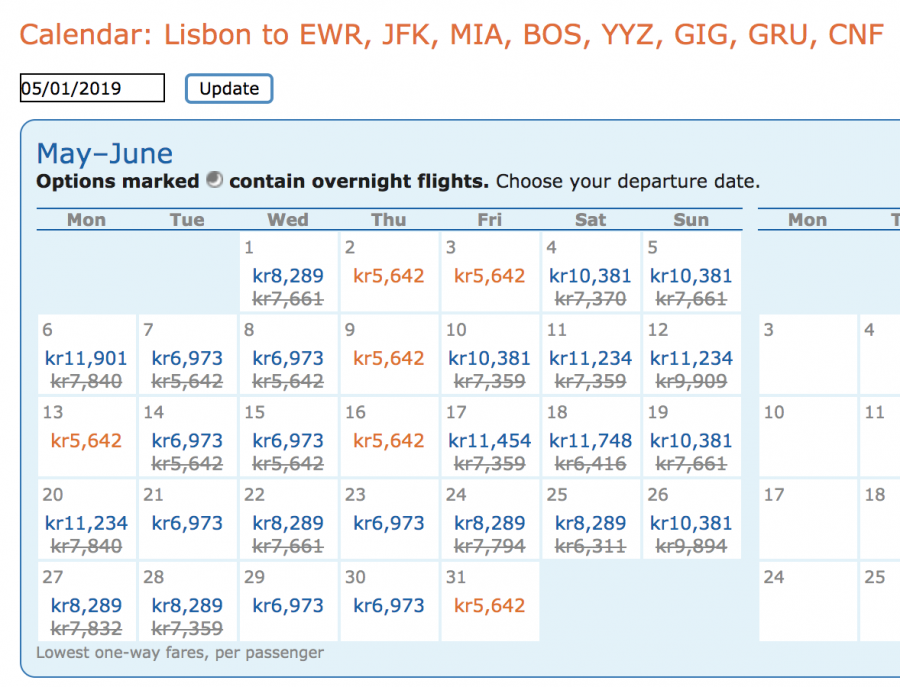The image size is (900, 687).
Task: Pick May 28 departure fare kr8,289
Action: coord(186,603)
